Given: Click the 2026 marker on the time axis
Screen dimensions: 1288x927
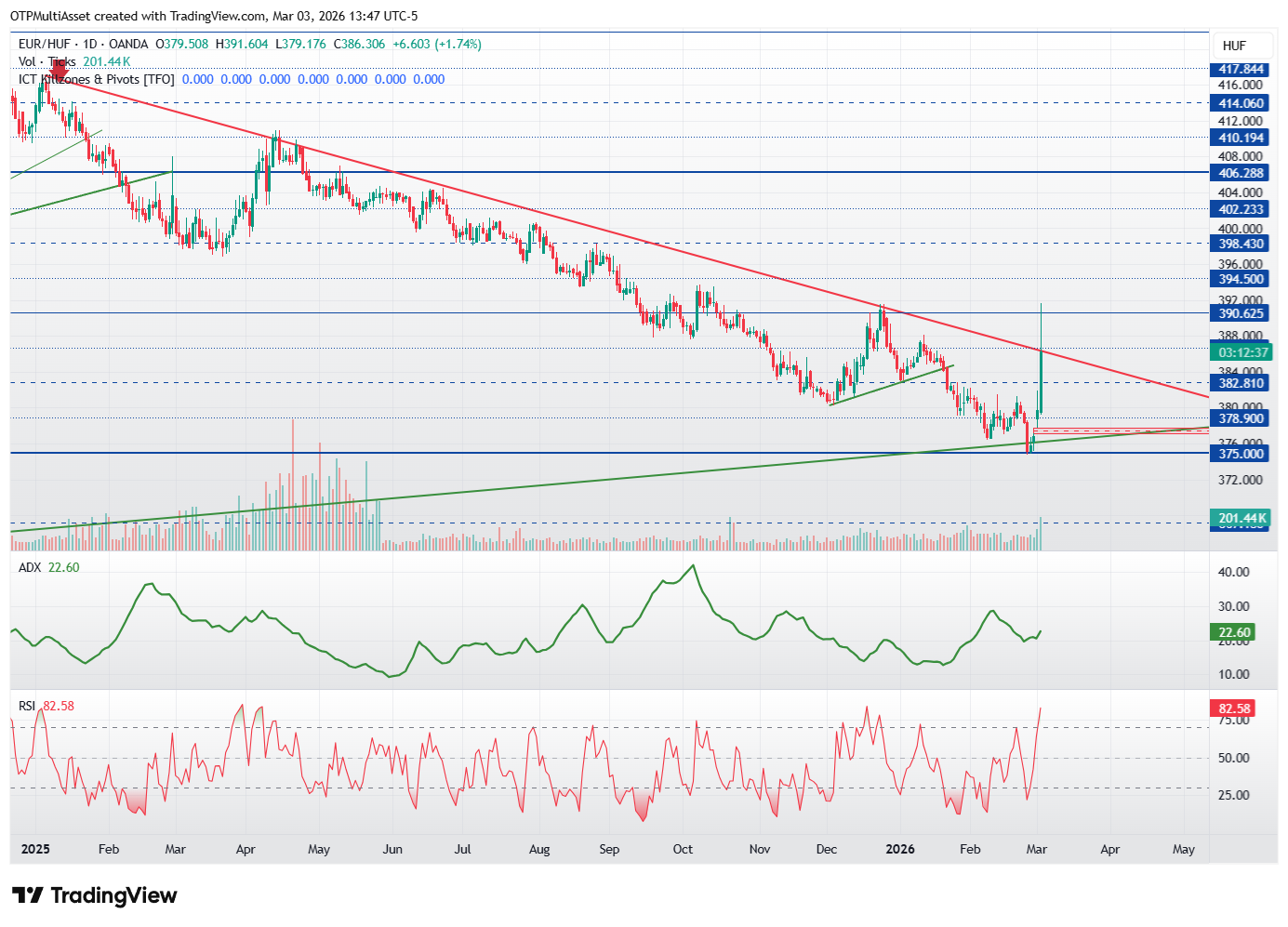Looking at the screenshot, I should click(900, 849).
